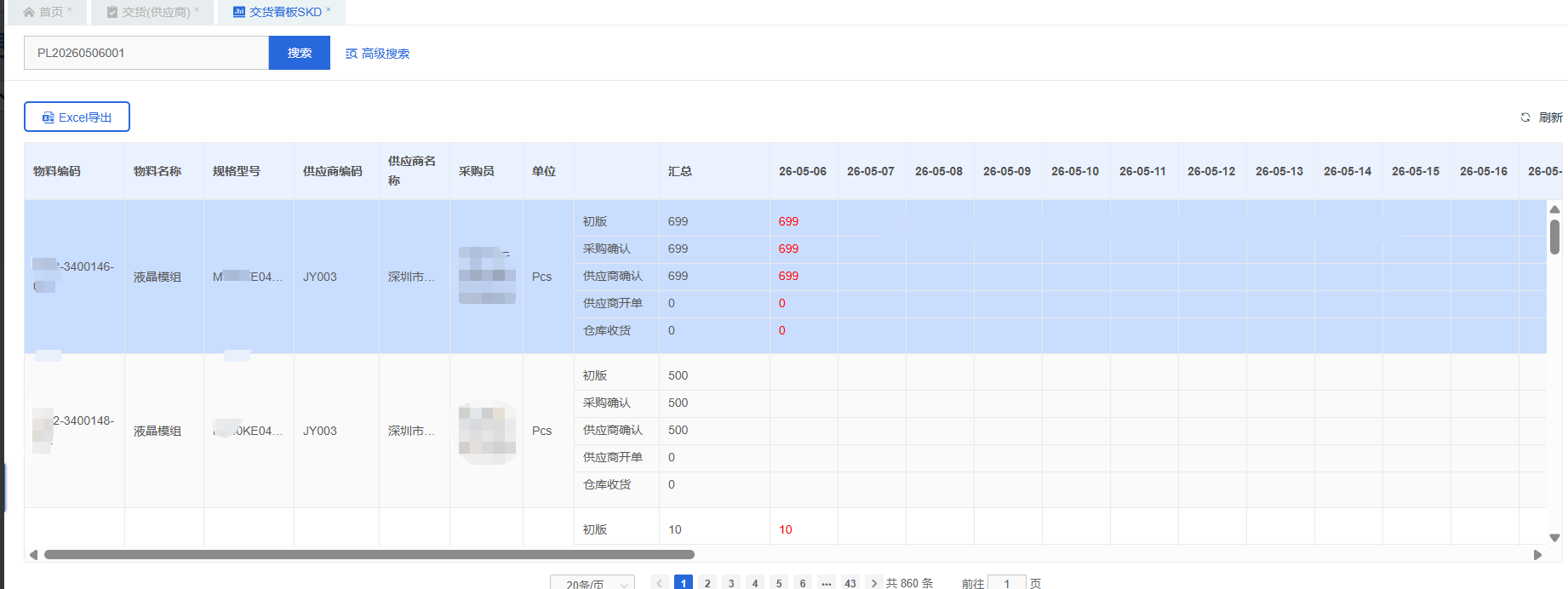Click red 0 in first 仓库收货 row
Viewport: 1568px width, 589px height.
782,330
